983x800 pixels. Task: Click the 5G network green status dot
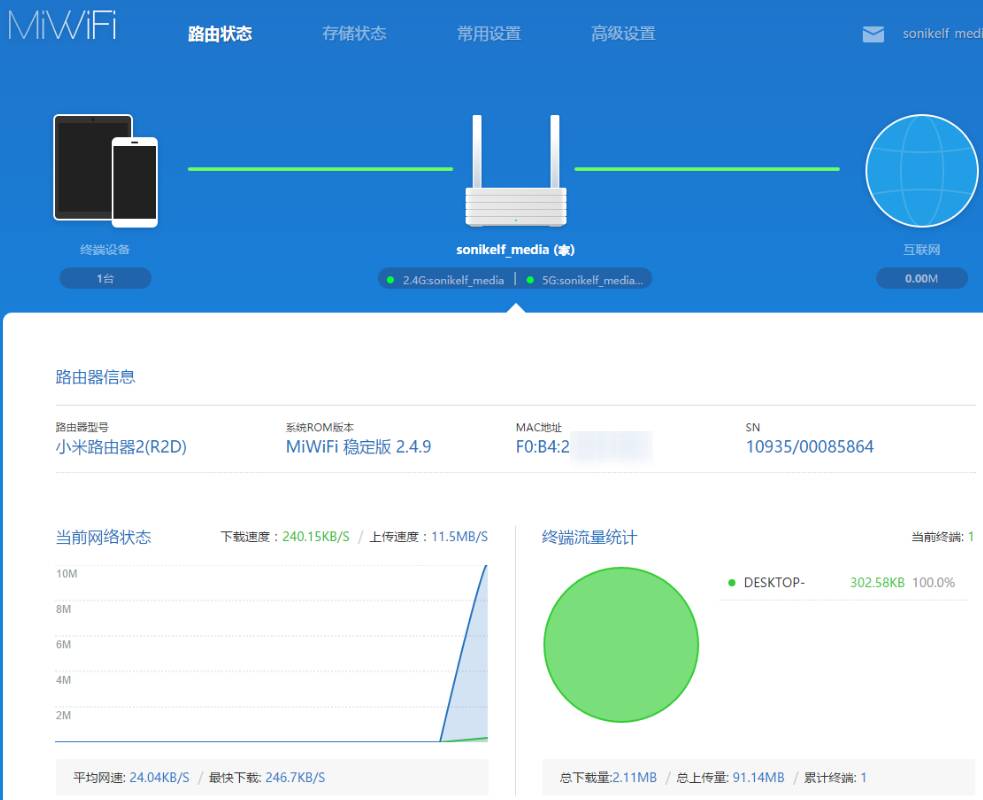pos(530,280)
